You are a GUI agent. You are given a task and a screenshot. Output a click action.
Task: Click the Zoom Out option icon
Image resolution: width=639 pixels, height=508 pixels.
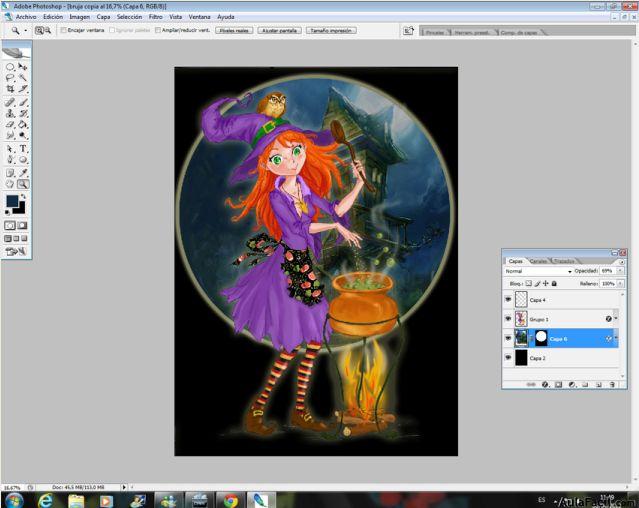point(47,30)
